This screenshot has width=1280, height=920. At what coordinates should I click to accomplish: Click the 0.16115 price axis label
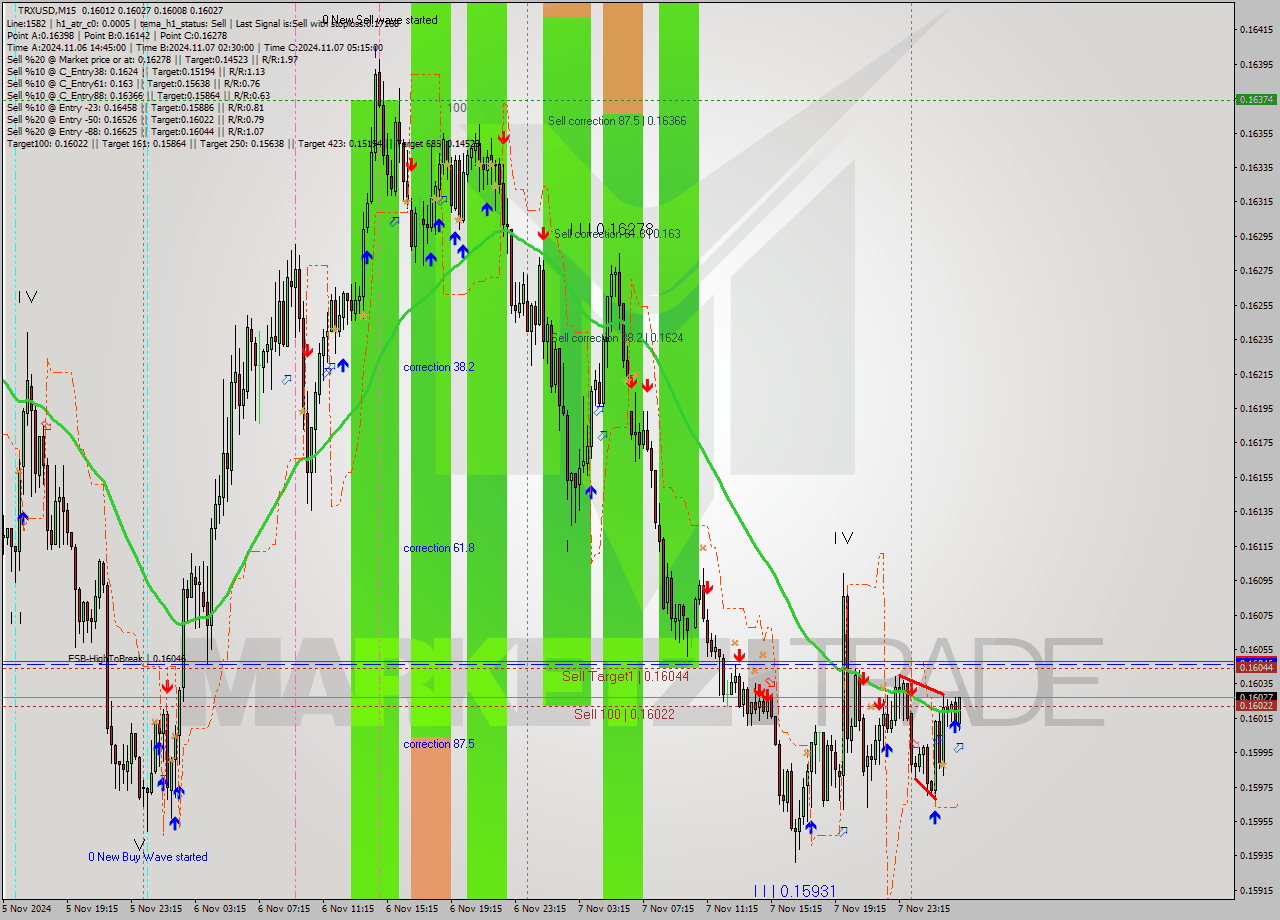point(1256,546)
